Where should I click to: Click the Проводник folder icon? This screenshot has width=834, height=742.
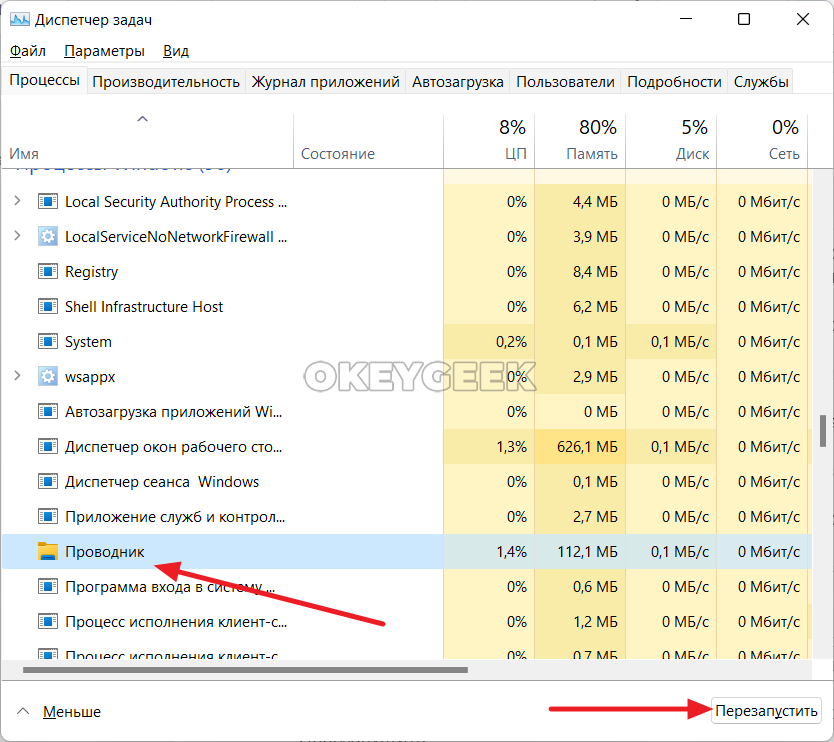(x=48, y=552)
